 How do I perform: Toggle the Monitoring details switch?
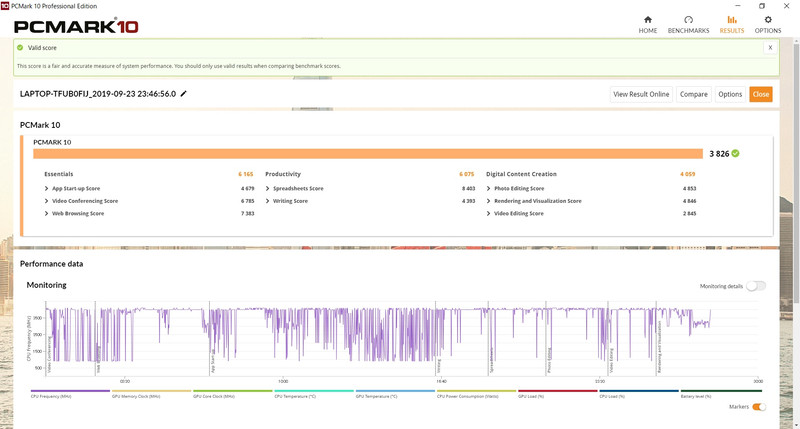756,286
